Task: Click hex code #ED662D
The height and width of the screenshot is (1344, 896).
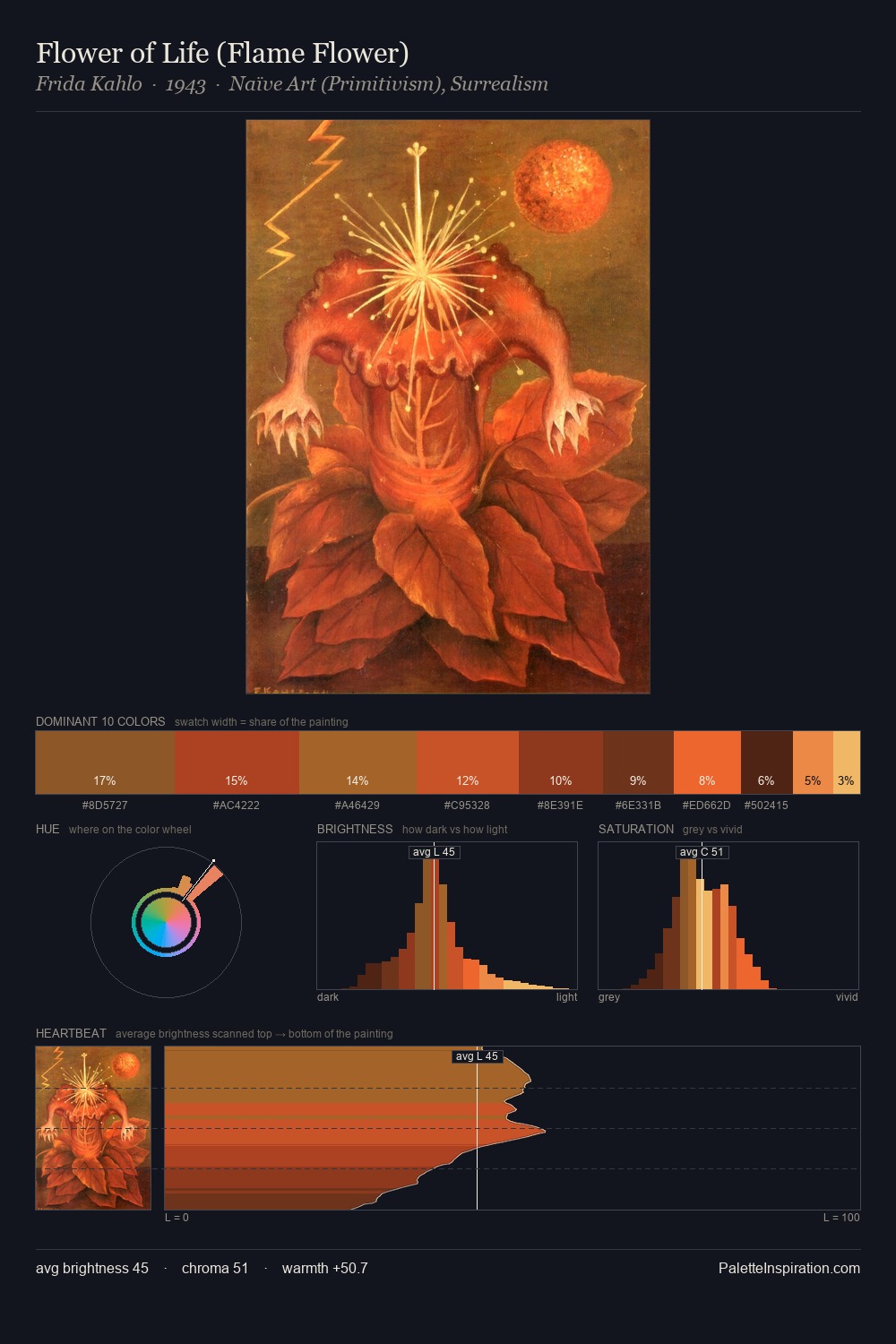Action: click(707, 806)
